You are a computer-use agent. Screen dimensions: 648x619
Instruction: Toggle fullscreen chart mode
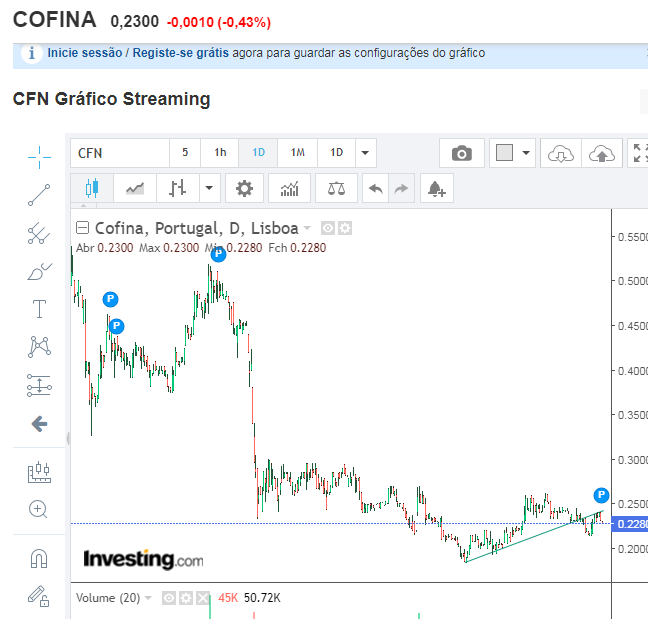point(639,153)
